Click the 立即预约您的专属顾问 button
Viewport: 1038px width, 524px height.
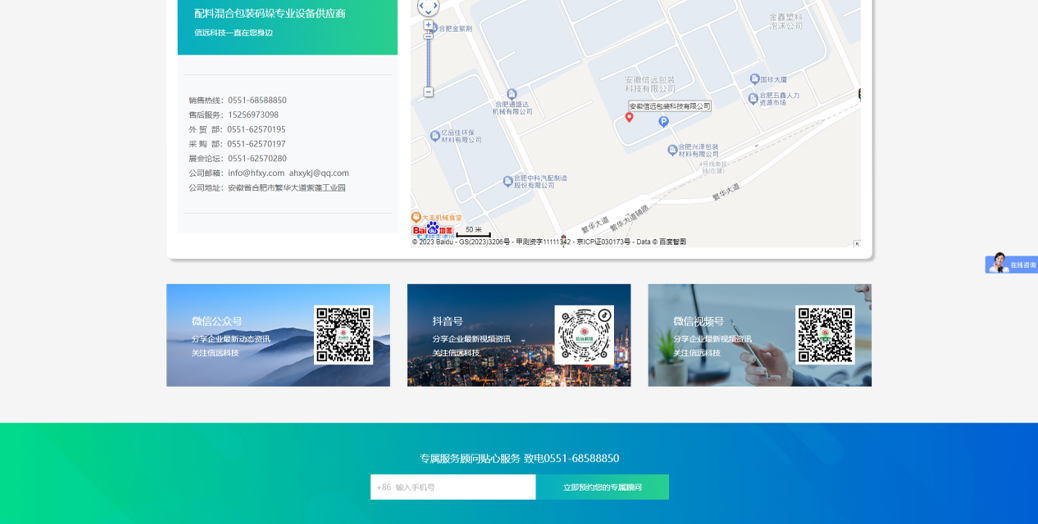602,487
